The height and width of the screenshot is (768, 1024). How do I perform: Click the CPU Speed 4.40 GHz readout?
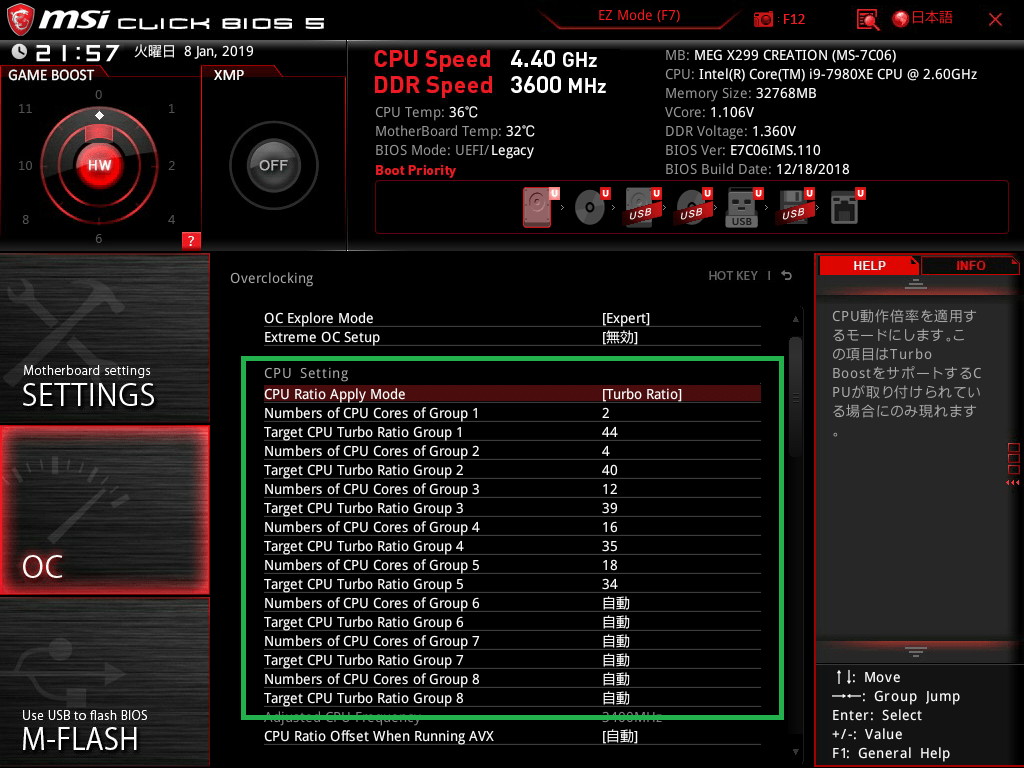[485, 59]
